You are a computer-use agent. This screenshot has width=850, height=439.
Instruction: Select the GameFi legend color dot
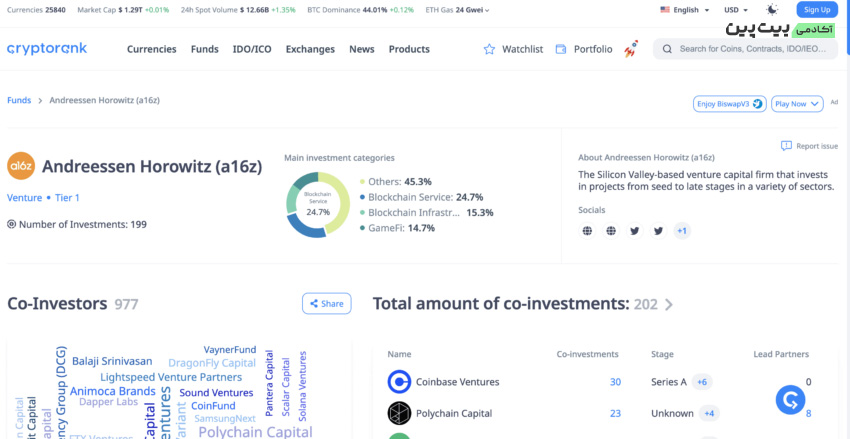pos(362,229)
